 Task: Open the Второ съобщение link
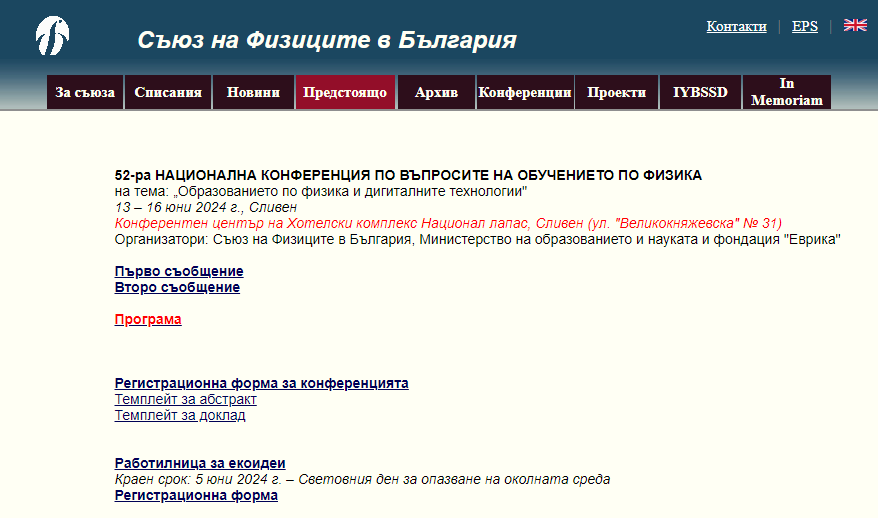pos(178,287)
